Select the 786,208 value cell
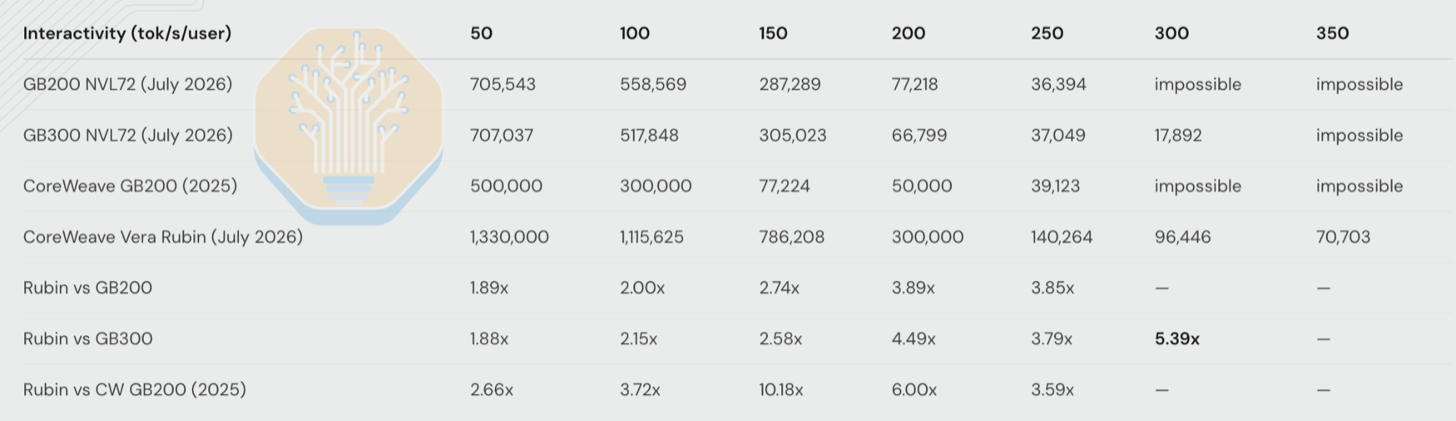1456x421 pixels. [792, 237]
